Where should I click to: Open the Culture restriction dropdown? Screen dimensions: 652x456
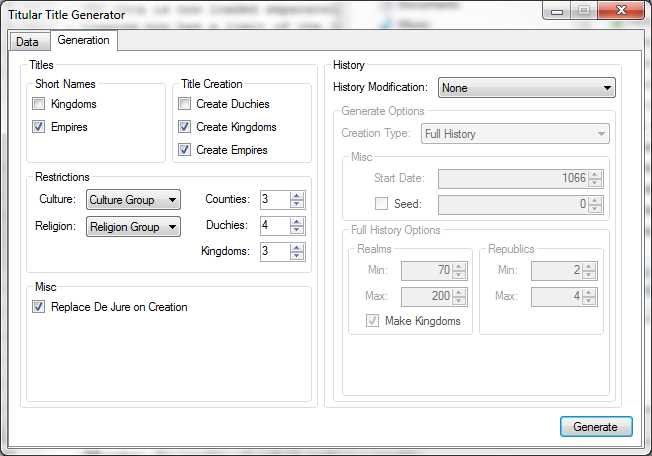133,200
